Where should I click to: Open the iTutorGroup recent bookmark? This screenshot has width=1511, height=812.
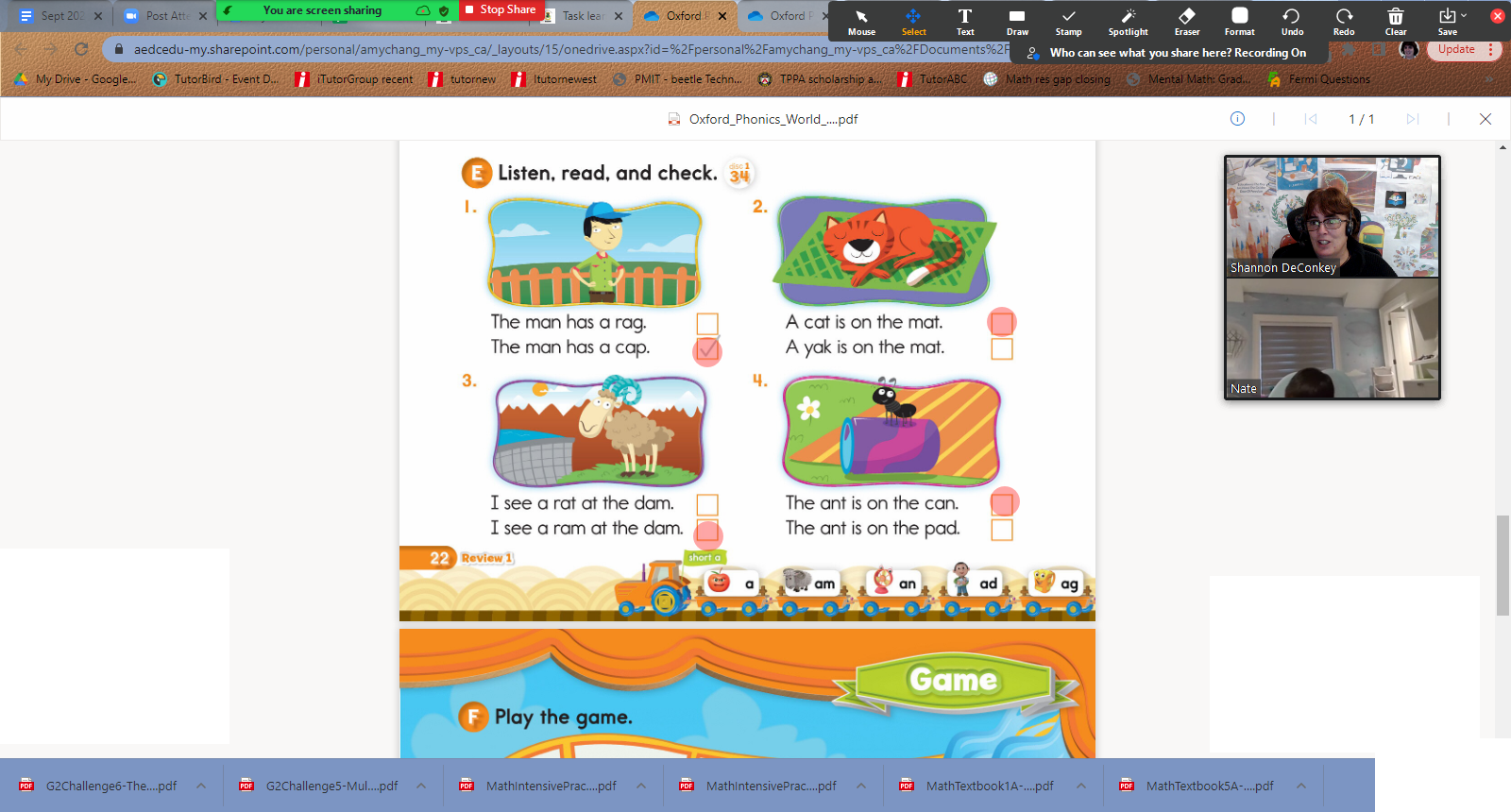pos(354,79)
